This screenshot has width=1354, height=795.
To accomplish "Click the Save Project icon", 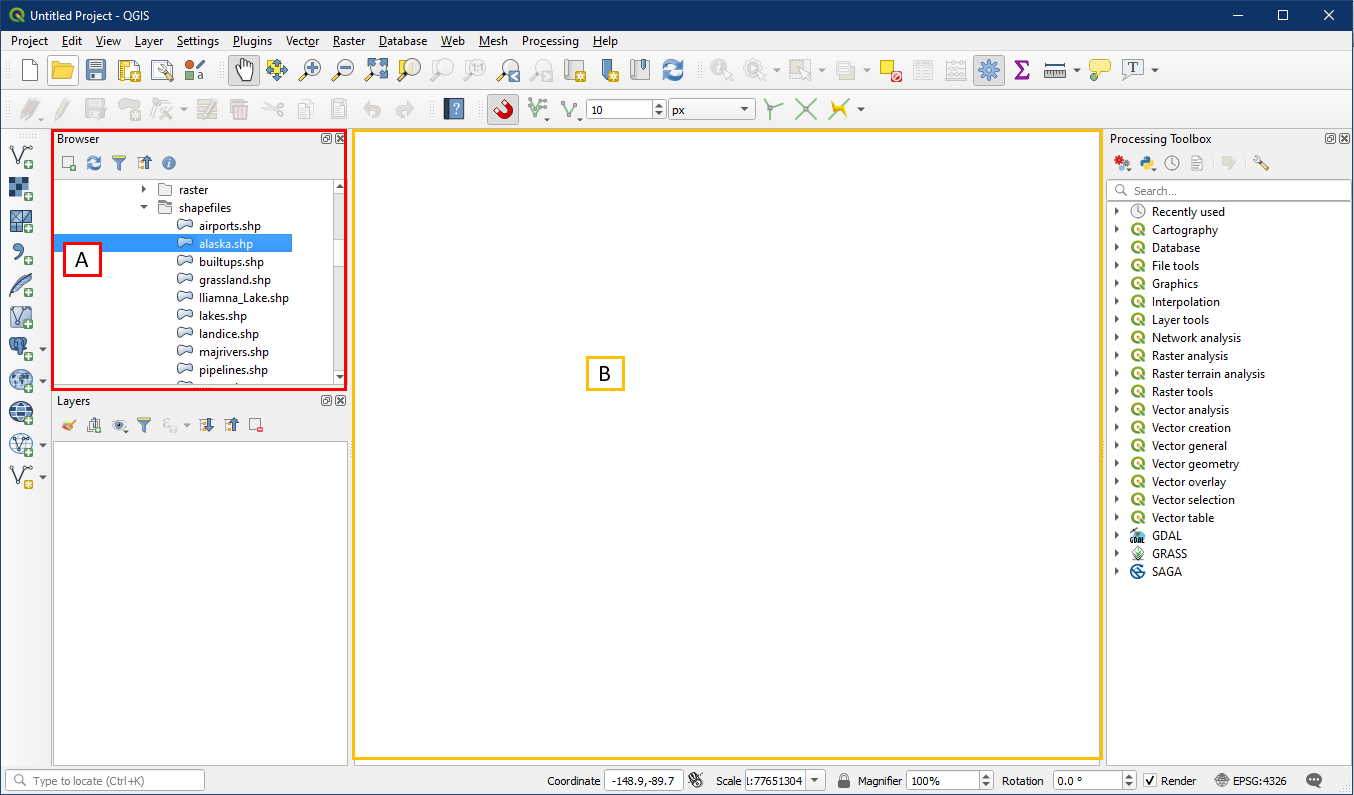I will [x=95, y=70].
